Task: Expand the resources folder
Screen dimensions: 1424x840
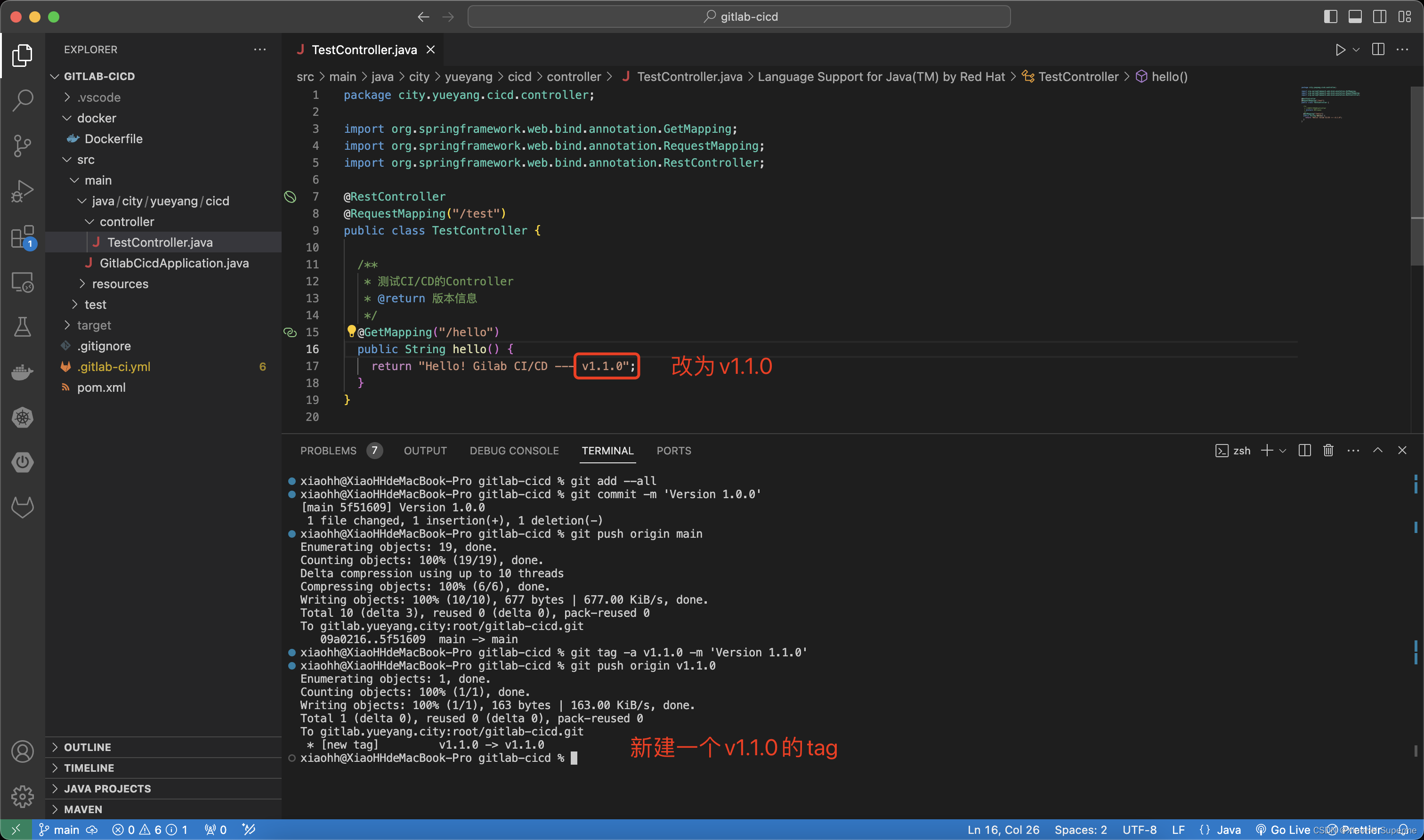Action: (120, 283)
